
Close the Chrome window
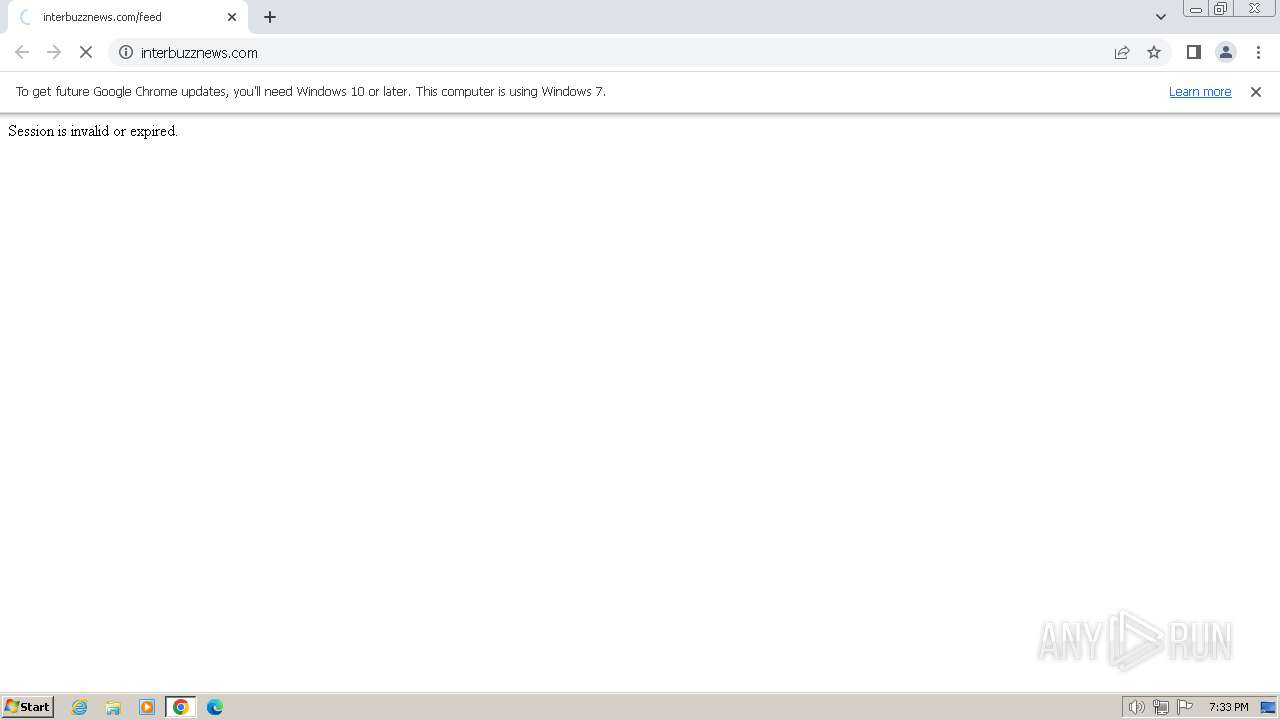pos(1254,9)
